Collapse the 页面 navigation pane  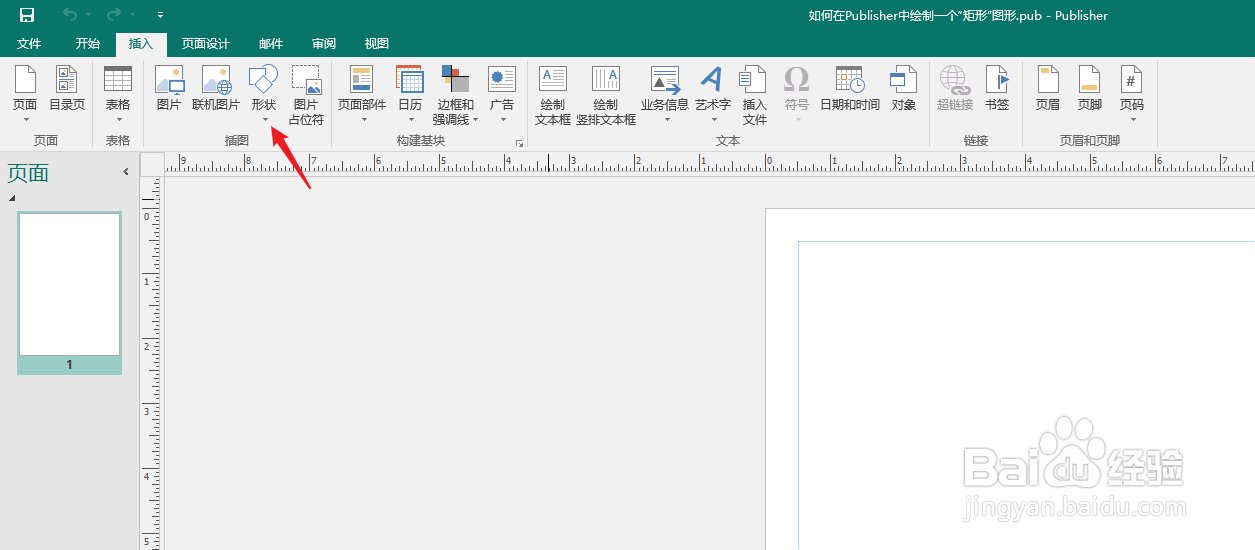pyautogui.click(x=126, y=172)
